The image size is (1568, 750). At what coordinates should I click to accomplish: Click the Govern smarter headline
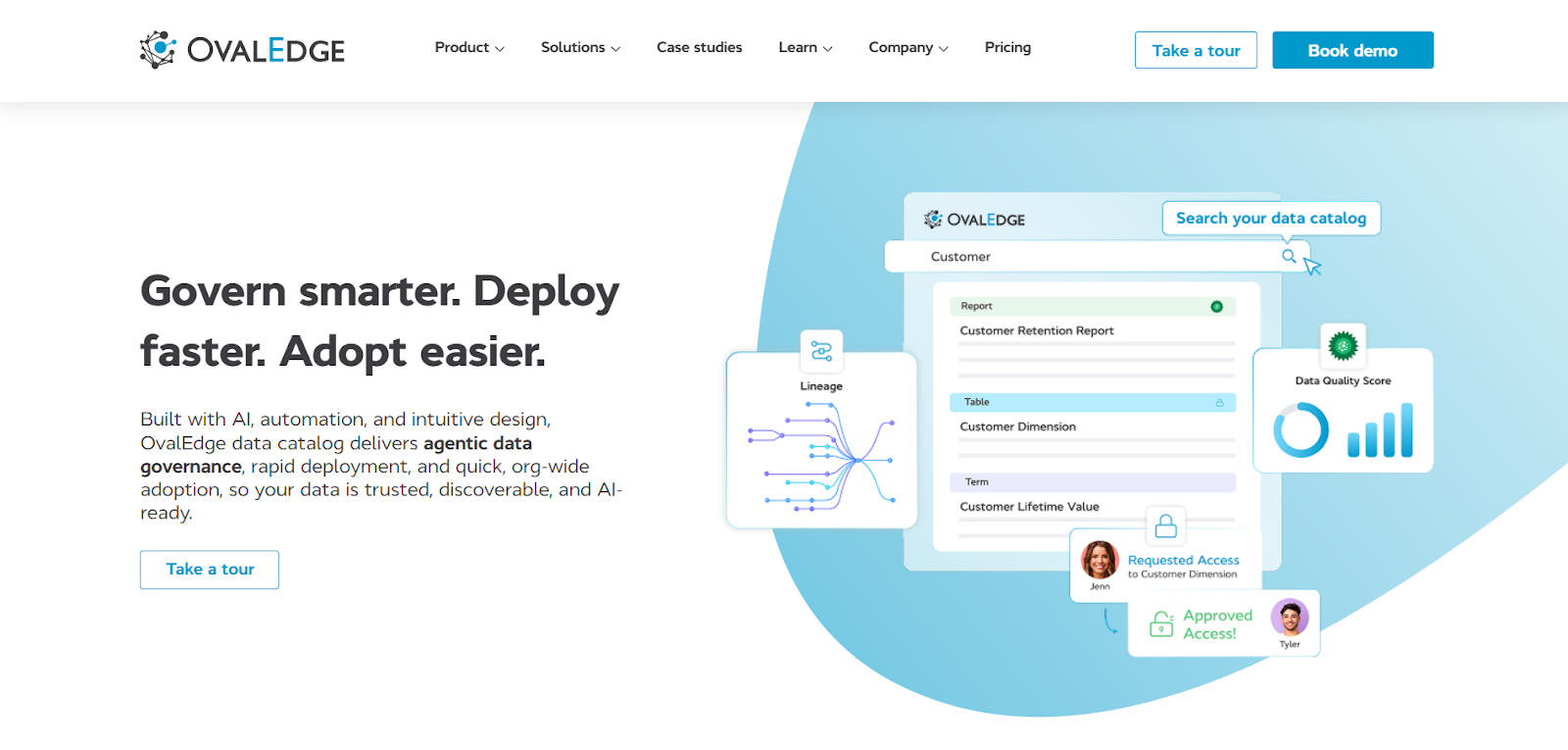(x=380, y=321)
